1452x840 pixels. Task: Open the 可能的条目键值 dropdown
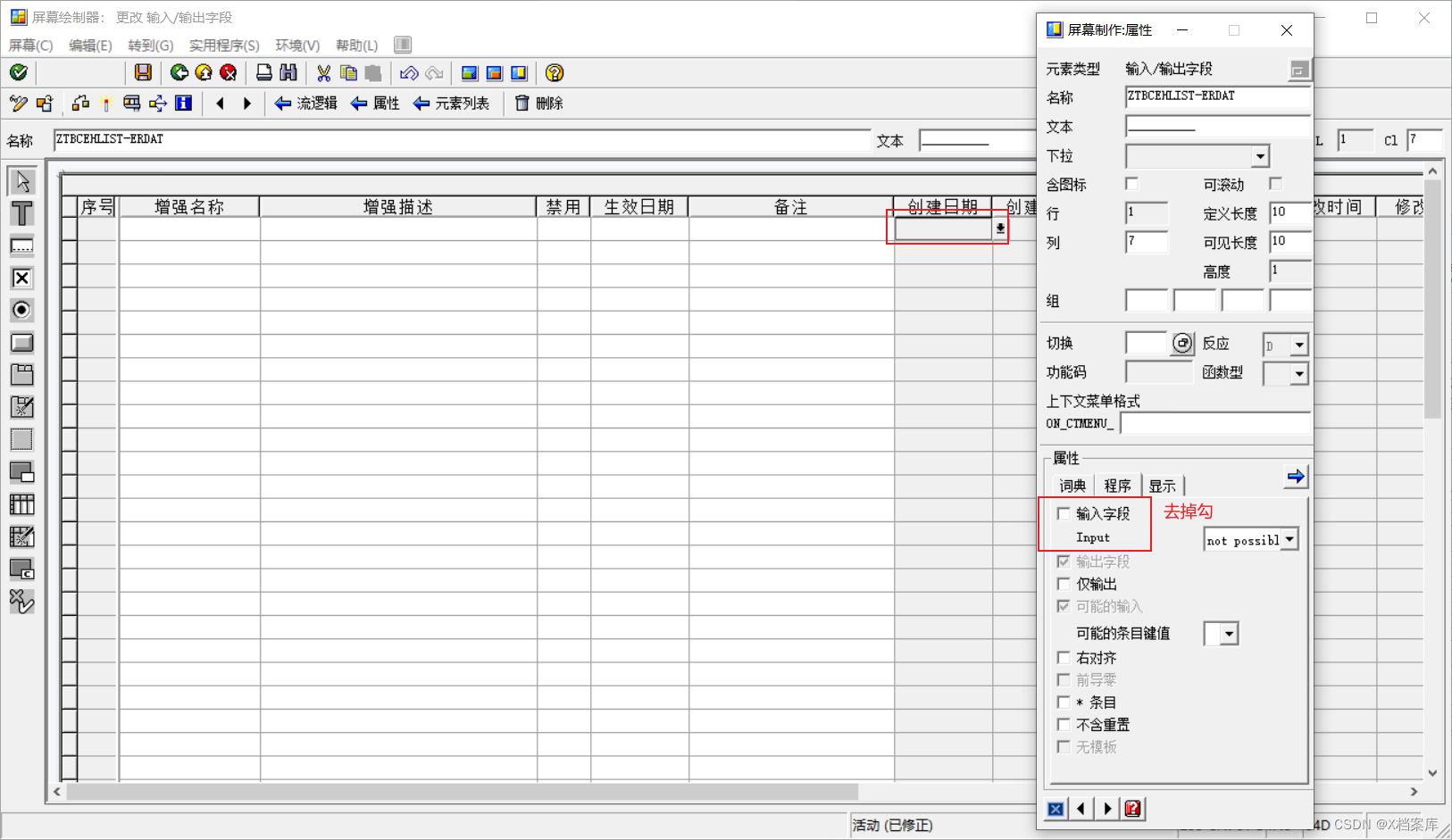(1230, 634)
